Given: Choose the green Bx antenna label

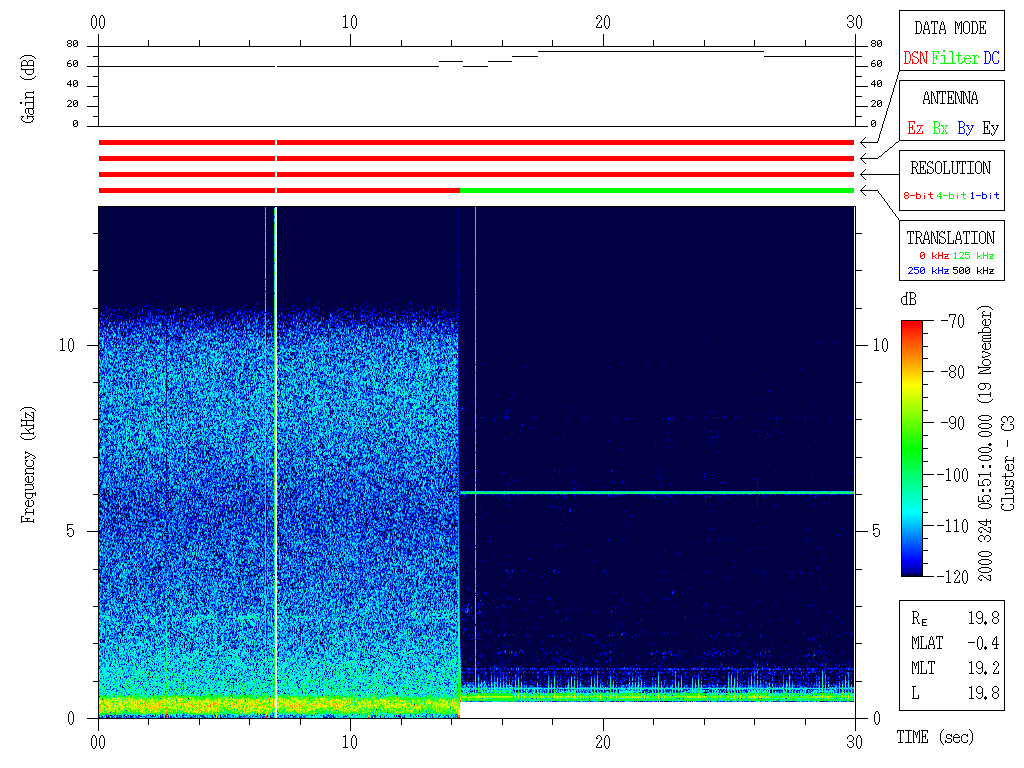Looking at the screenshot, I should (940, 128).
